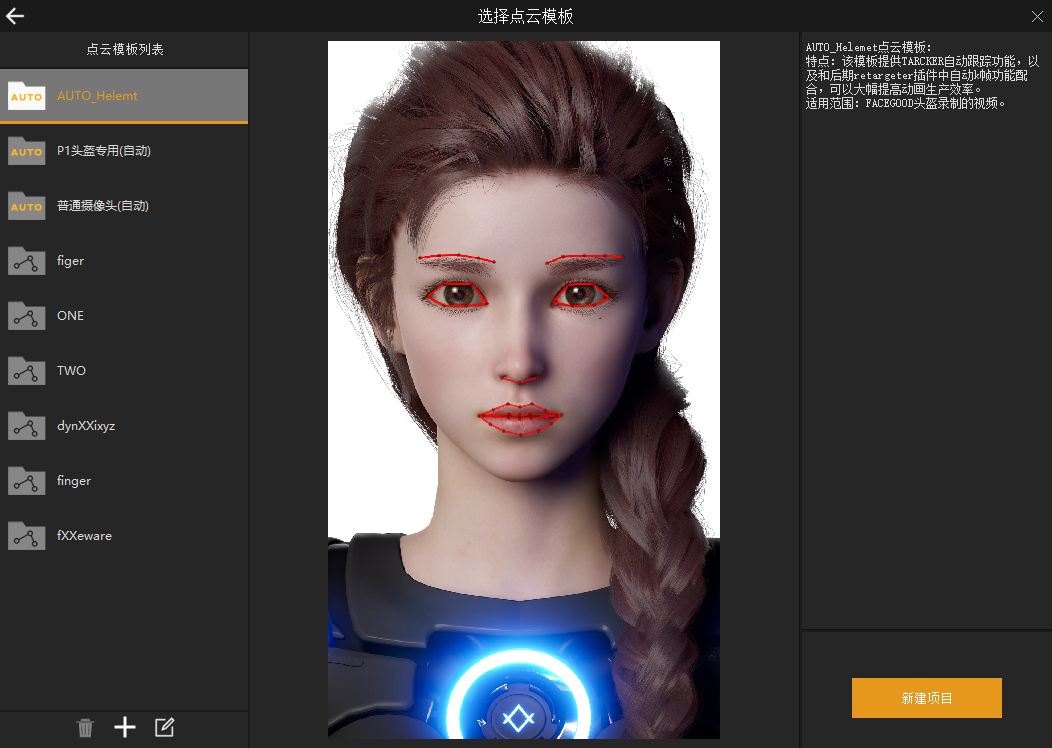Click the fXXeware template folder icon
Screen dimensions: 1052x748
coord(27,536)
